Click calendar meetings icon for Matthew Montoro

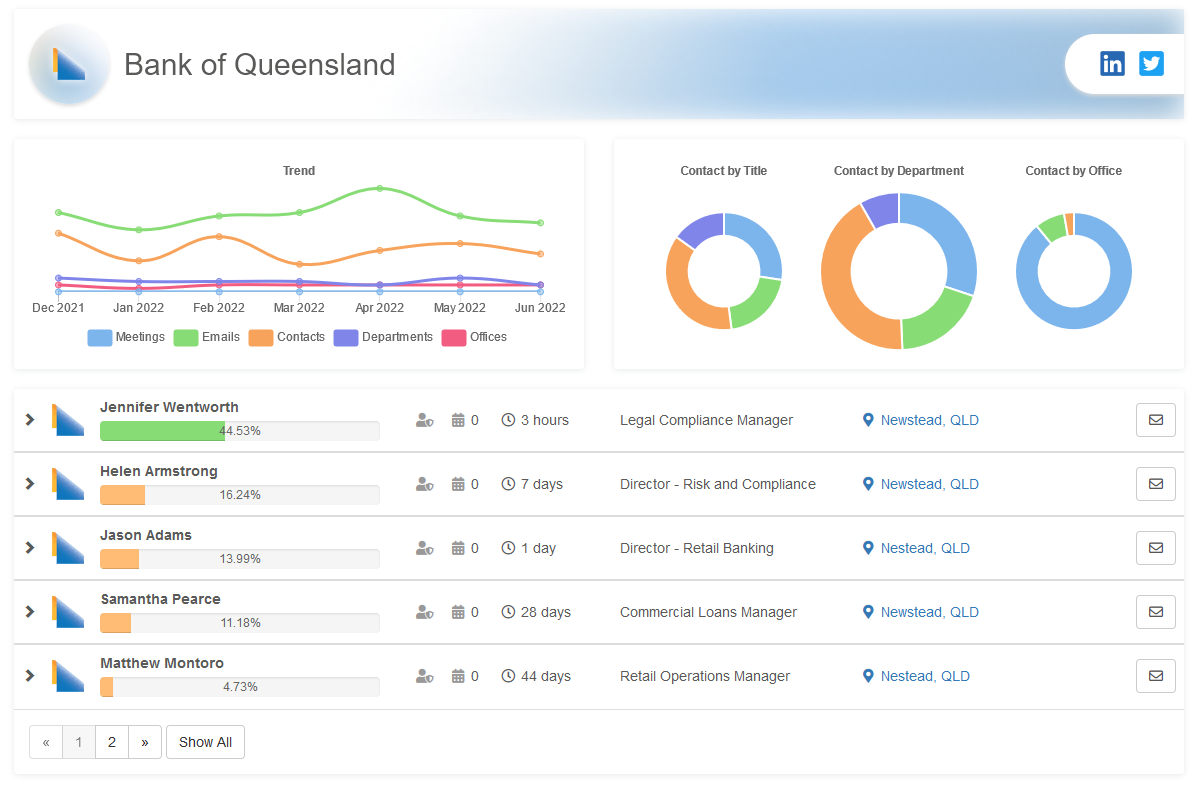point(458,676)
